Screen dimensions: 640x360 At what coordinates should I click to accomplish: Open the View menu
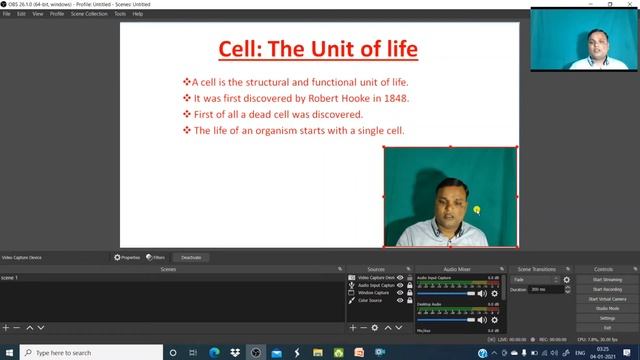[38, 14]
